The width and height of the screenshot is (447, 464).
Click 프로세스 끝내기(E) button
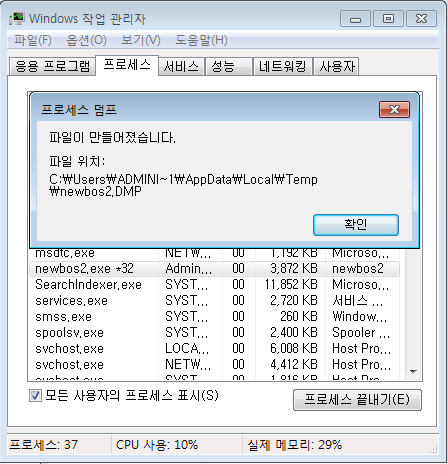click(357, 400)
